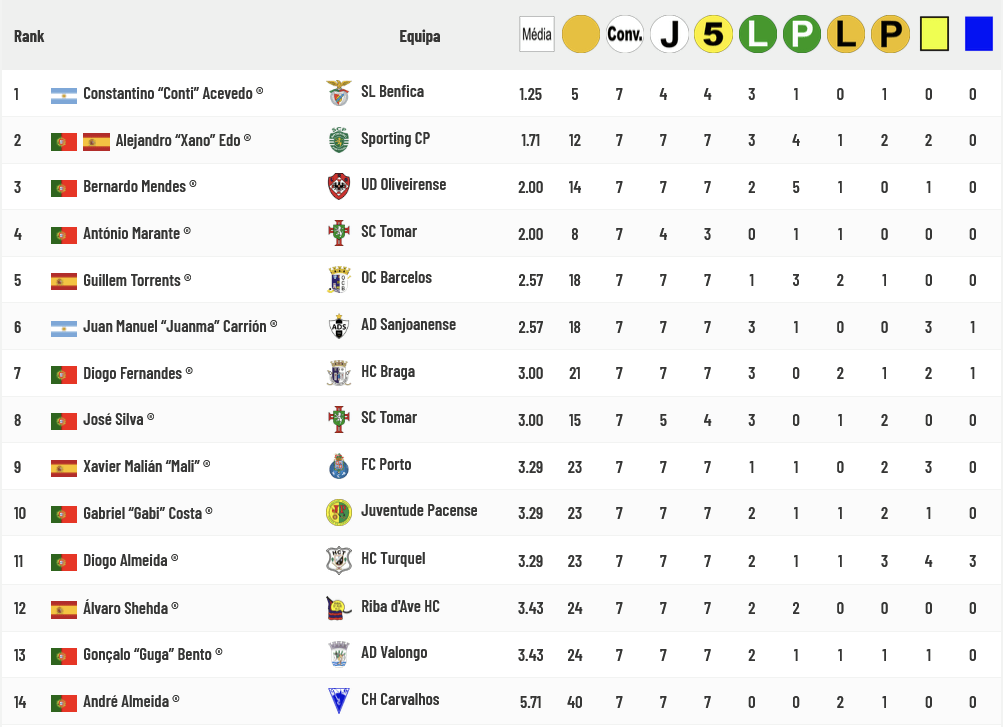The image size is (1003, 727).
Task: Open Xavier Malián "Mali" player page
Action: [141, 467]
